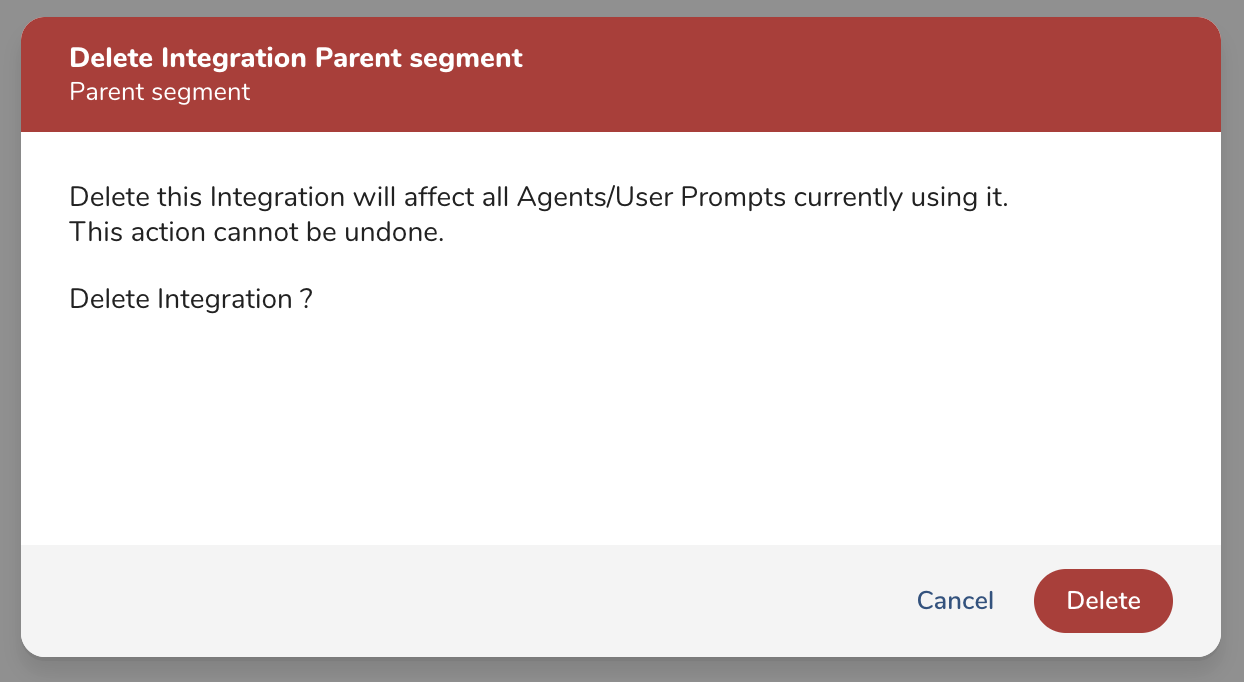Click the question mark after "Delete Integration"
The image size is (1244, 682).
tap(306, 298)
